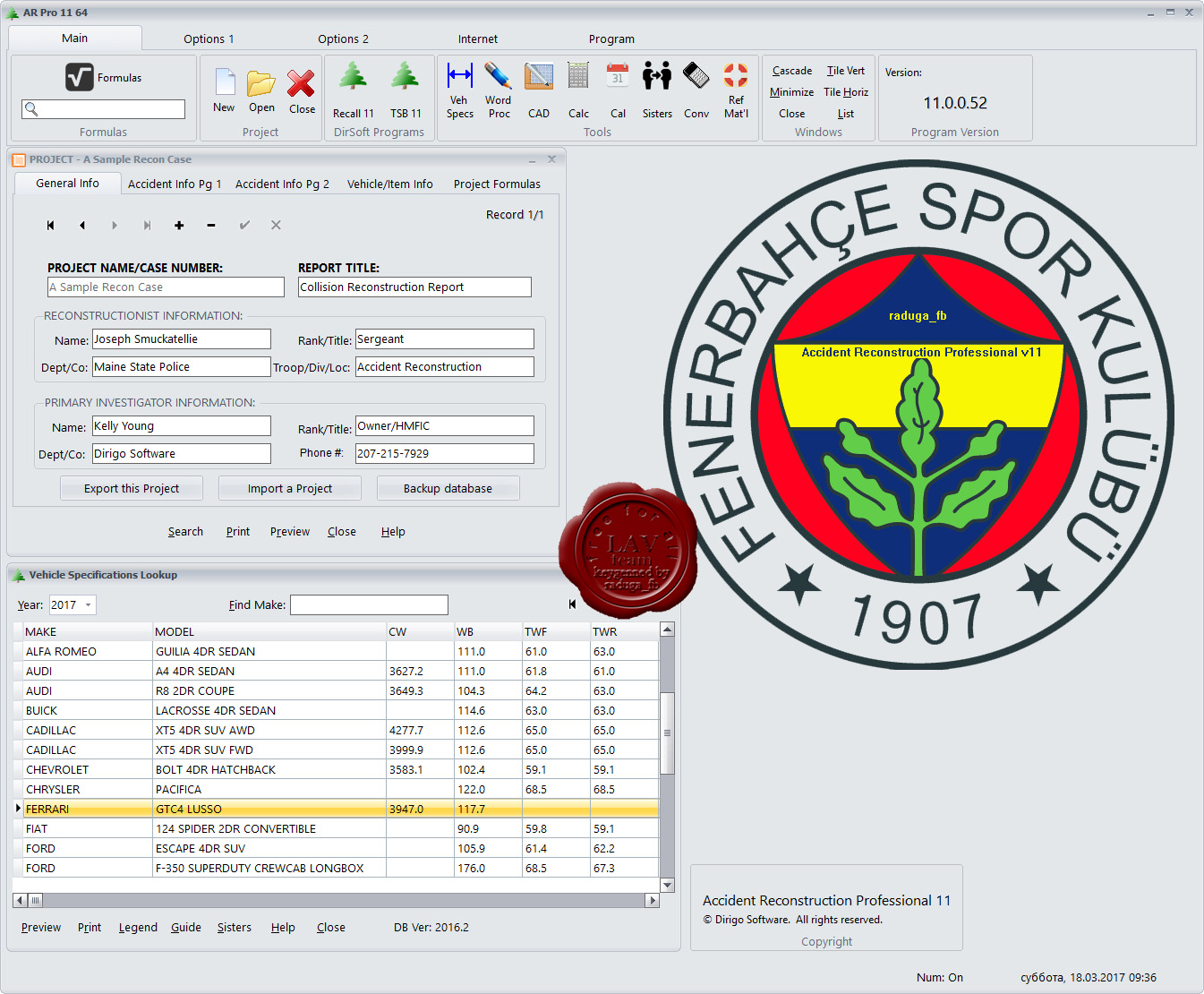Viewport: 1204px width, 994px height.
Task: Click Print link in project window
Action: 238,531
